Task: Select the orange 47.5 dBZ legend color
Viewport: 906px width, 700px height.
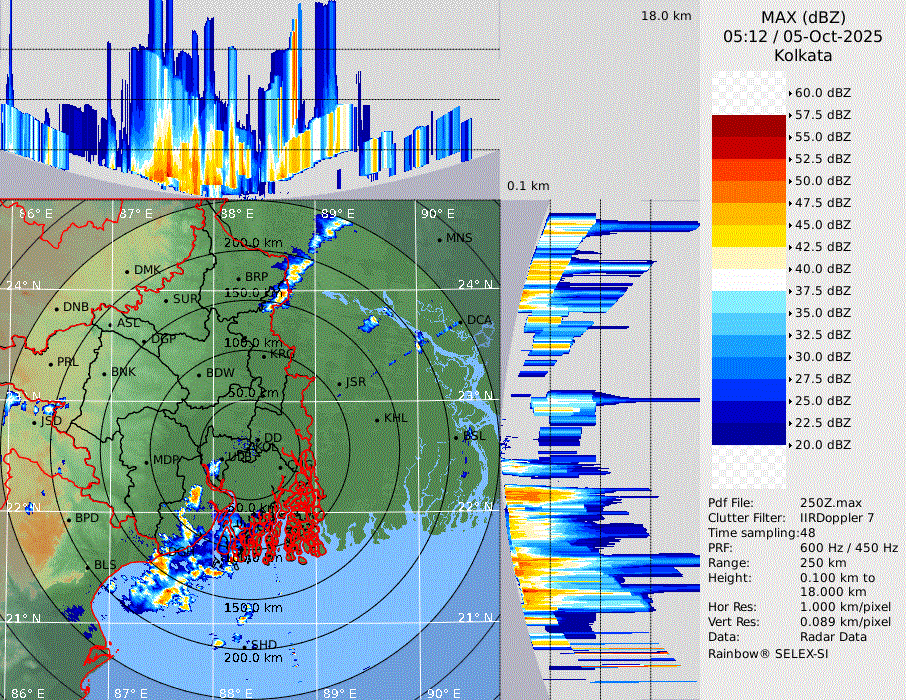Action: [x=748, y=192]
